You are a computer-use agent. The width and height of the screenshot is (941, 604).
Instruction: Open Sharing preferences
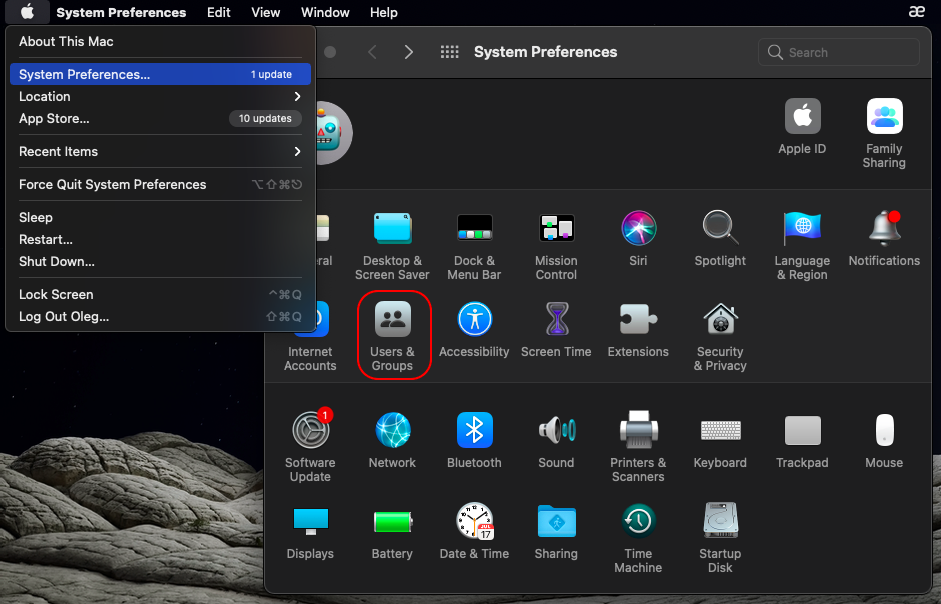pyautogui.click(x=556, y=531)
